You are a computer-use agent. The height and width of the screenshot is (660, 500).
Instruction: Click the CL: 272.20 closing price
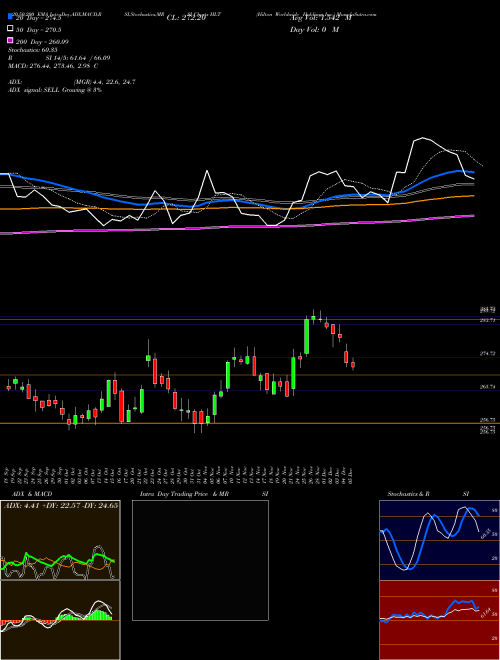pos(186,18)
